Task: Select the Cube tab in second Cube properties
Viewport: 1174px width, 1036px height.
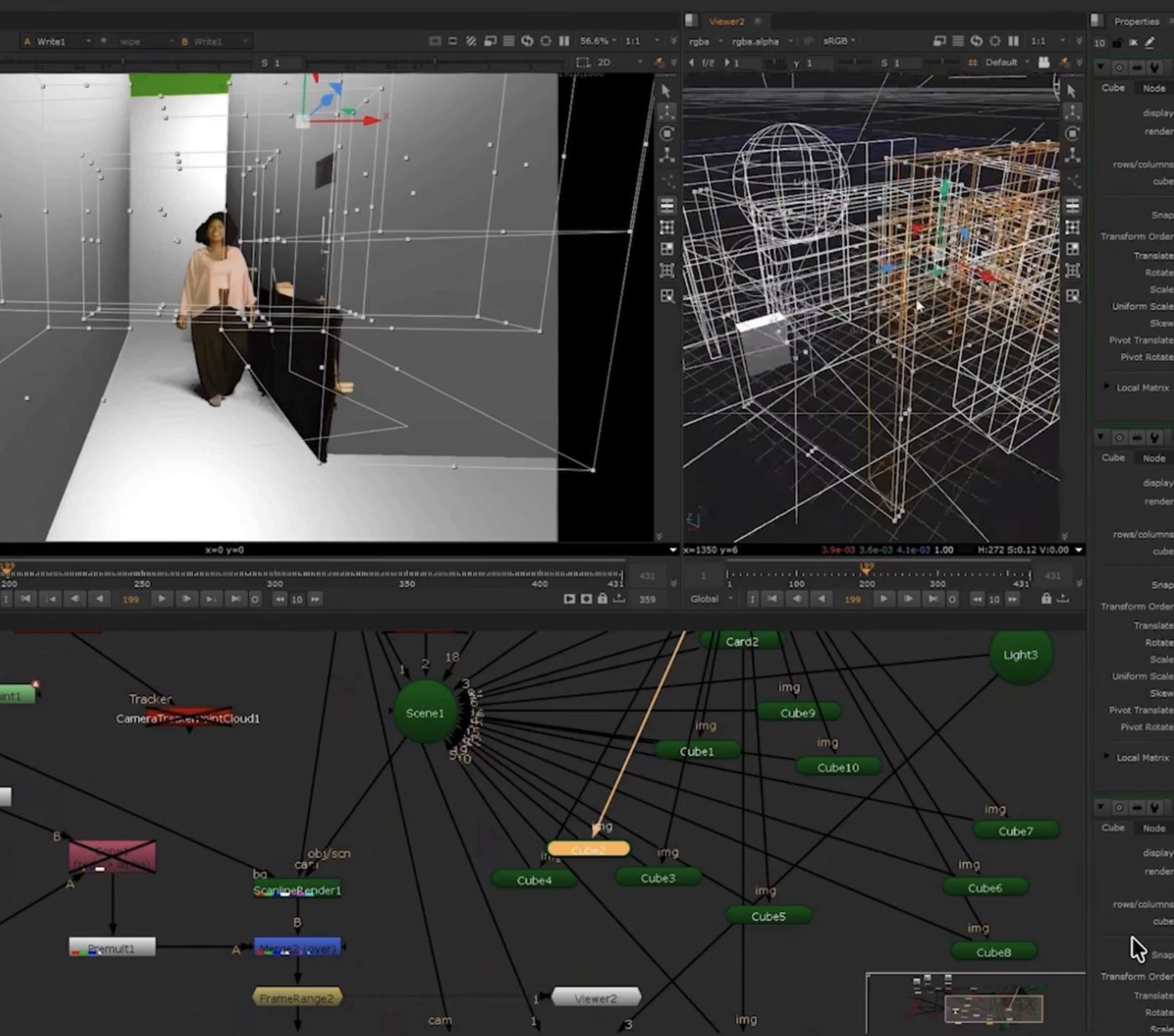Action: (x=1113, y=458)
